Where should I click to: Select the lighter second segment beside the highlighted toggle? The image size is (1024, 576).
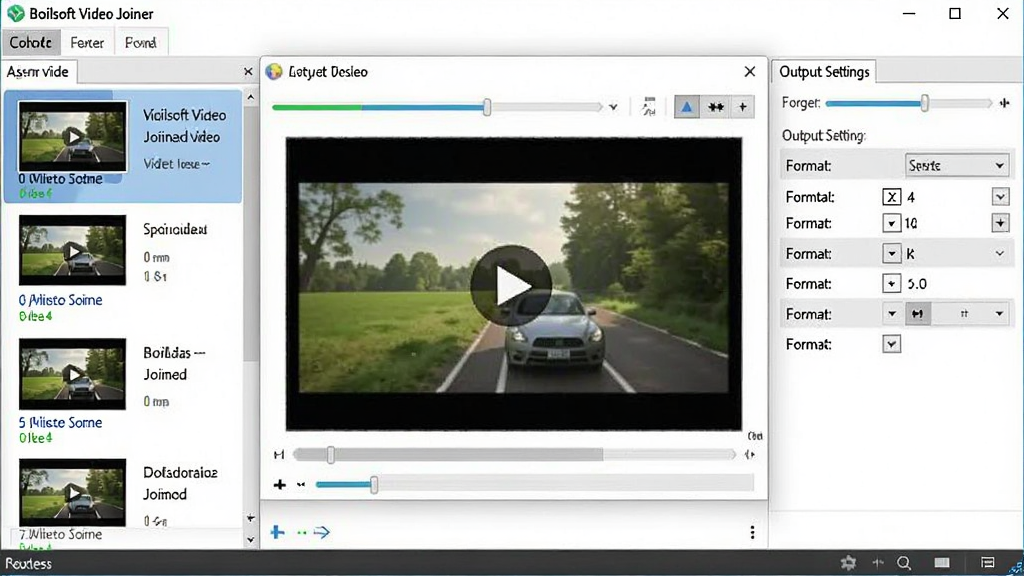pos(964,314)
